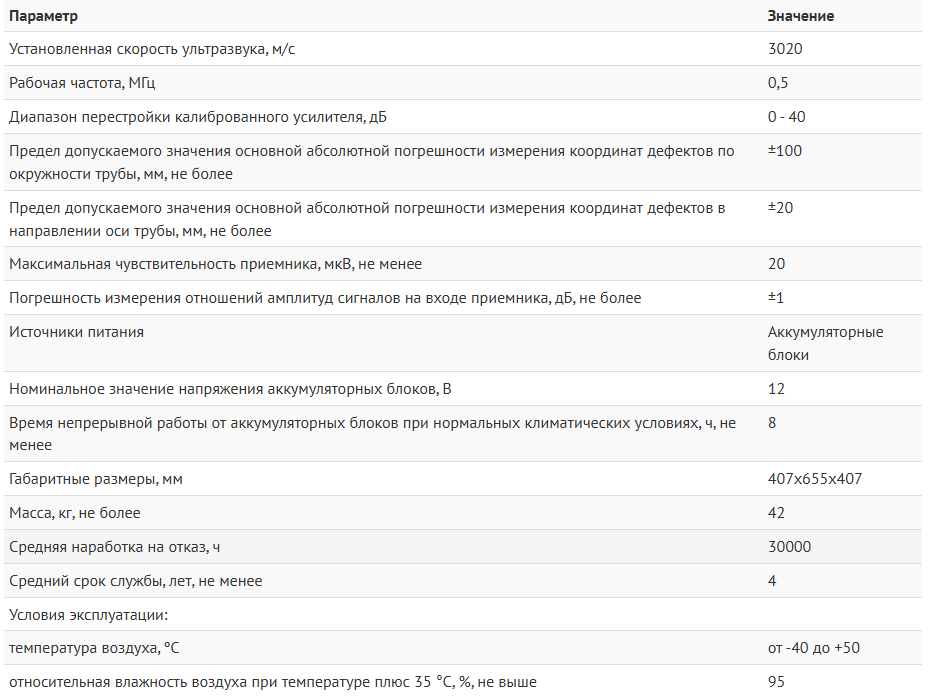This screenshot has width=931, height=696.
Task: Select the amplifier range value "0 - 40"
Action: (x=786, y=117)
